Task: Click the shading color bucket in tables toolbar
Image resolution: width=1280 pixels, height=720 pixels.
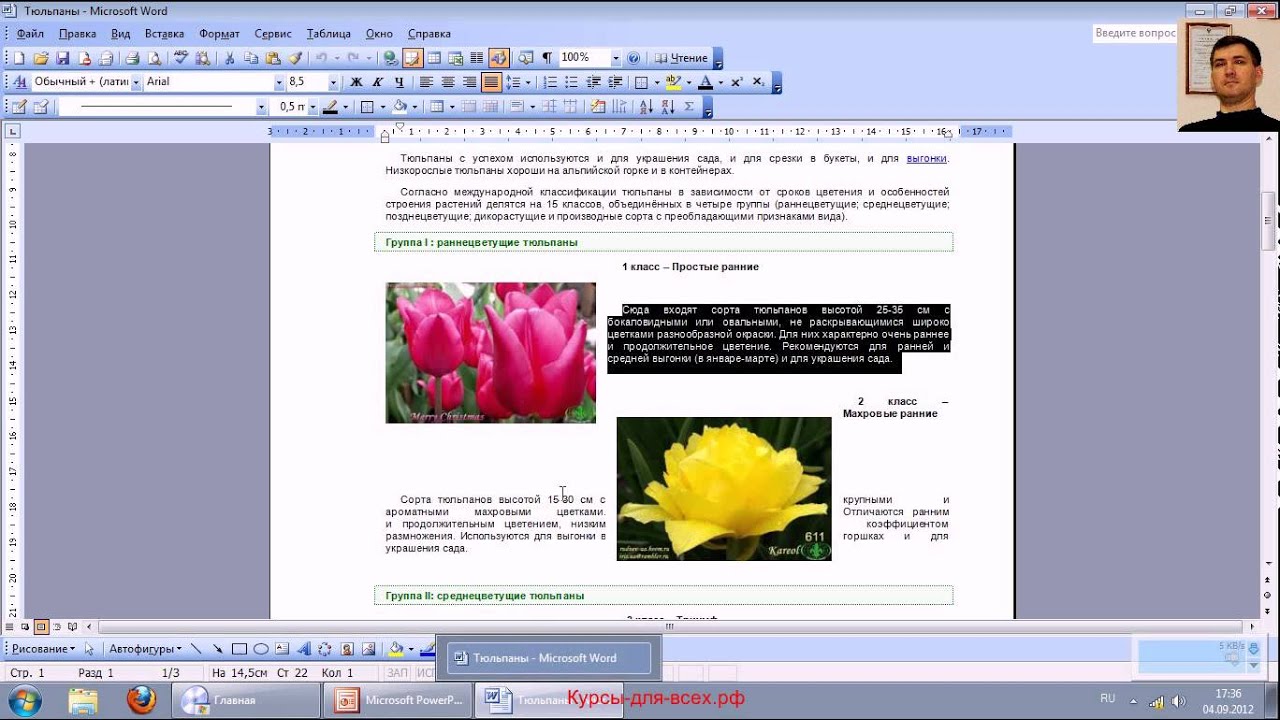Action: [x=399, y=106]
